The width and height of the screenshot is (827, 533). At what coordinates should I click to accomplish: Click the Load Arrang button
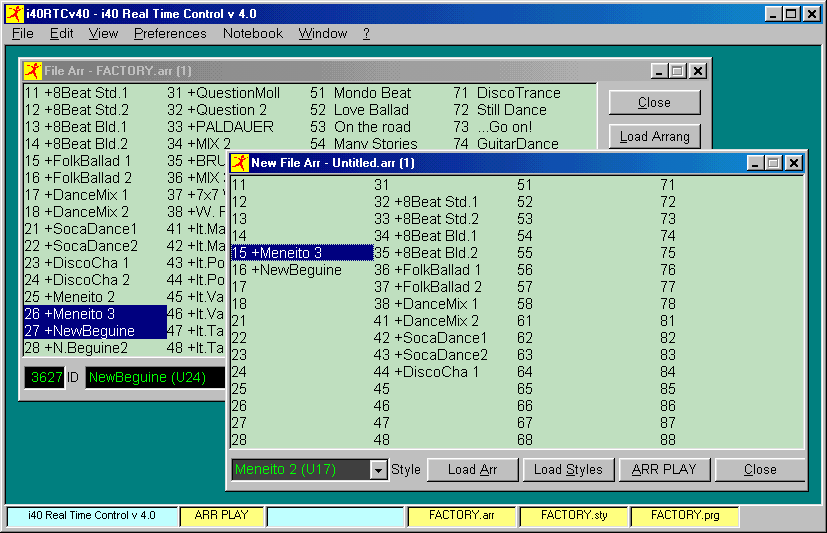tap(654, 137)
